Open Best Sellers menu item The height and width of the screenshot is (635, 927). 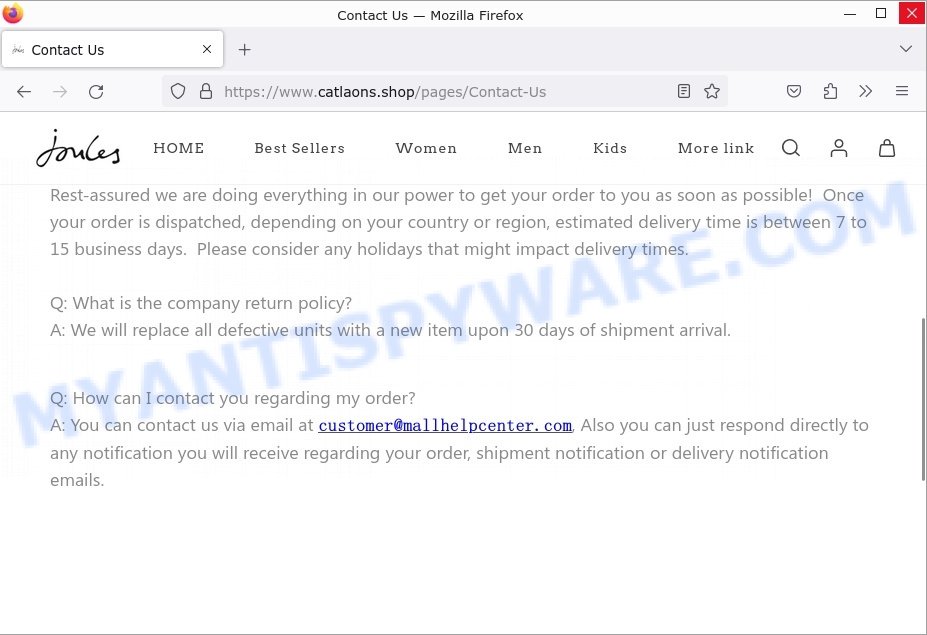tap(300, 148)
